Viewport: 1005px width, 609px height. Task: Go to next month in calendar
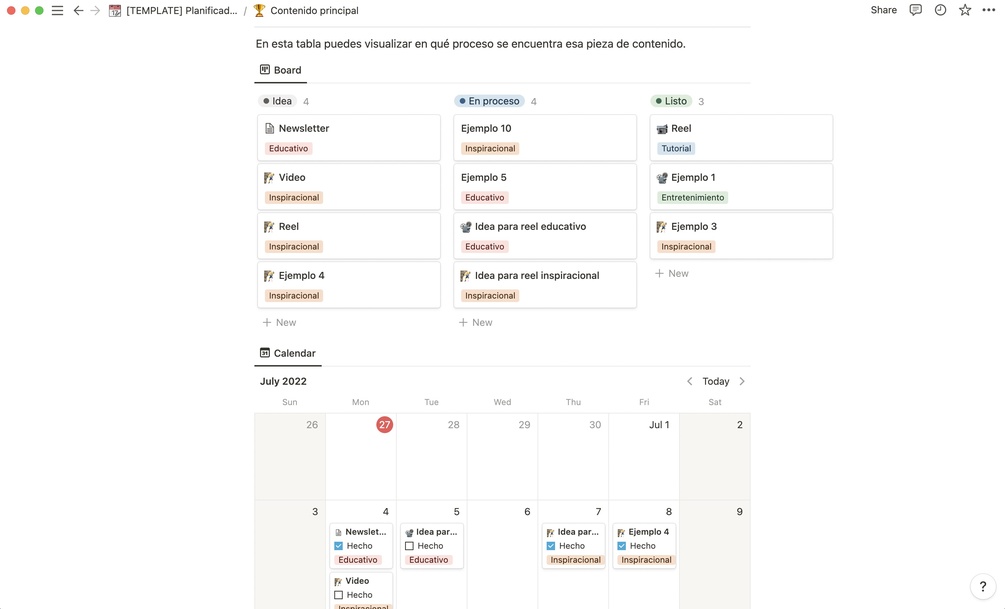(x=742, y=381)
